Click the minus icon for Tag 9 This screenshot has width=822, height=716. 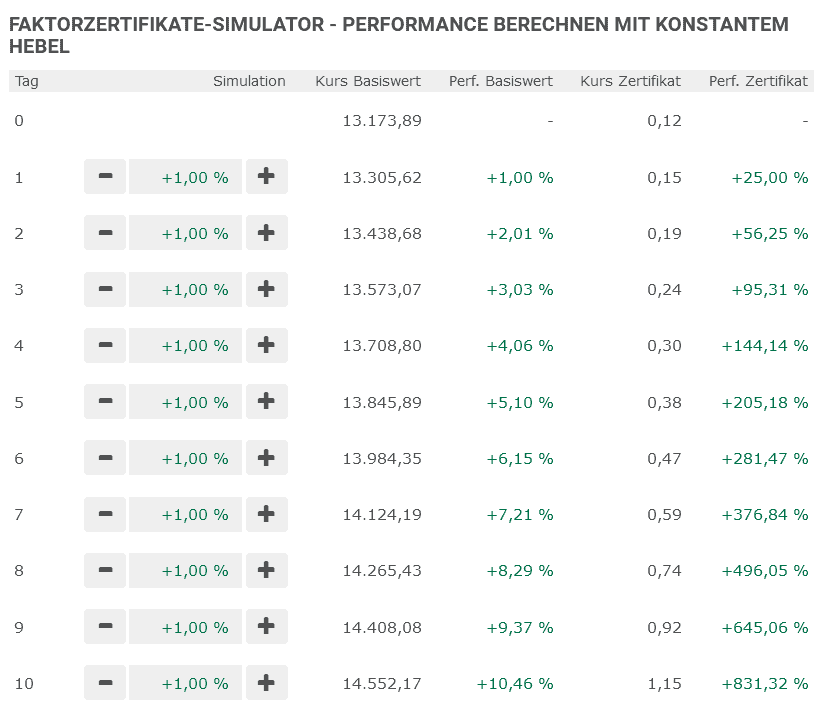point(104,627)
